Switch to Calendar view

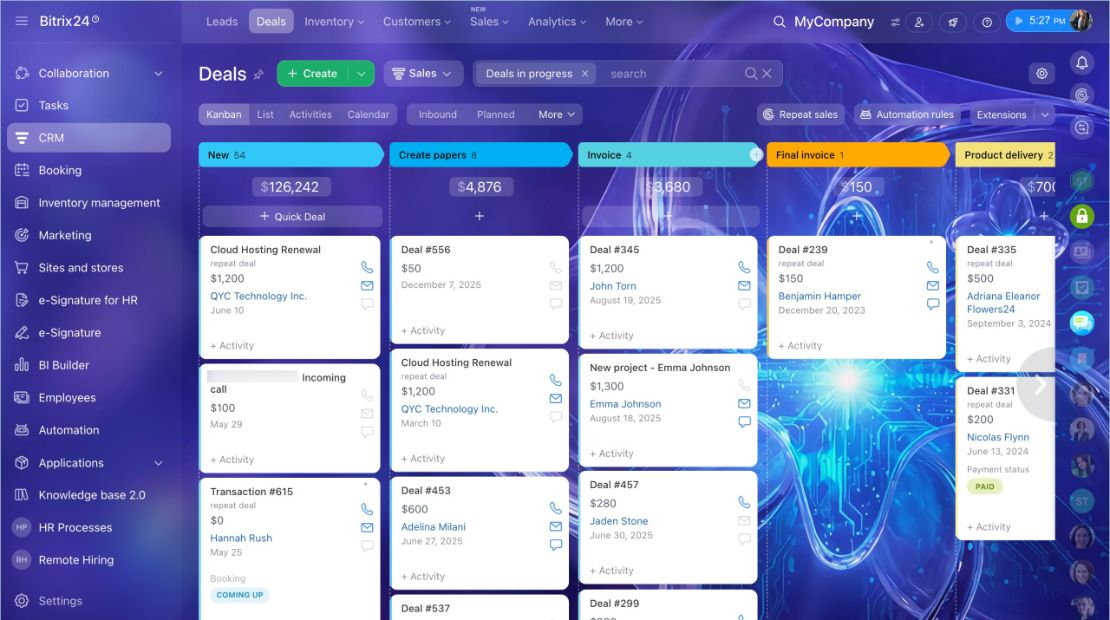368,115
